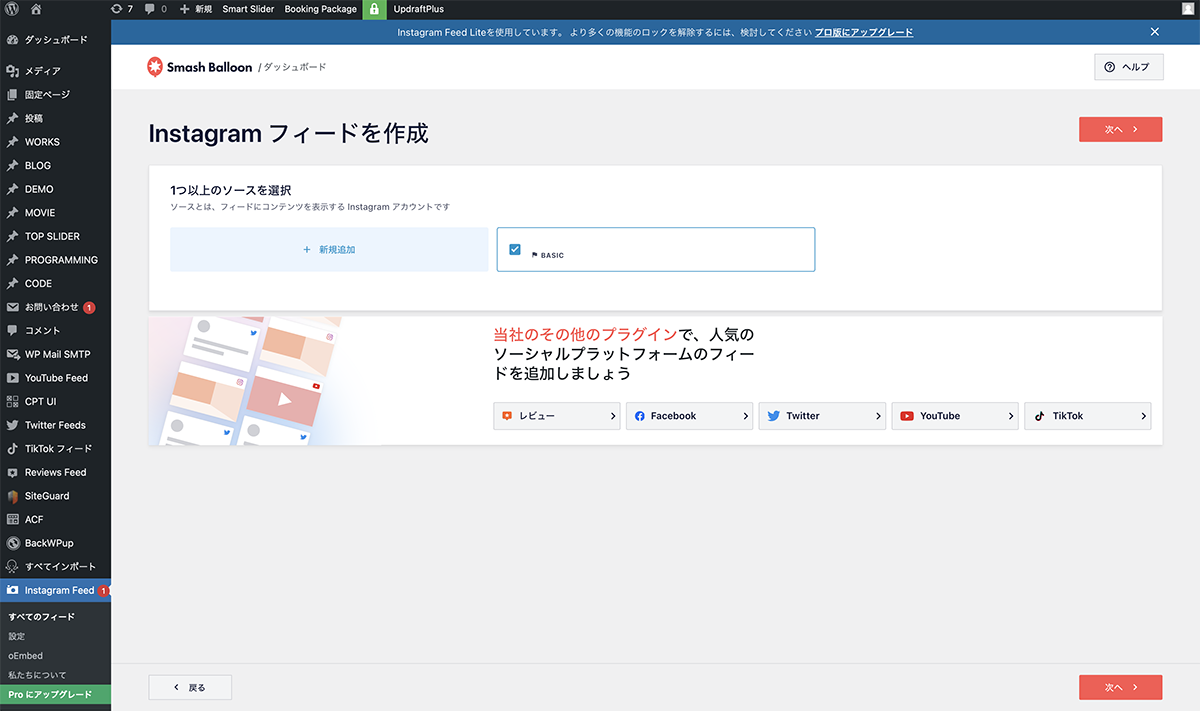Click the Smash Balloon logo

pyautogui.click(x=200, y=67)
